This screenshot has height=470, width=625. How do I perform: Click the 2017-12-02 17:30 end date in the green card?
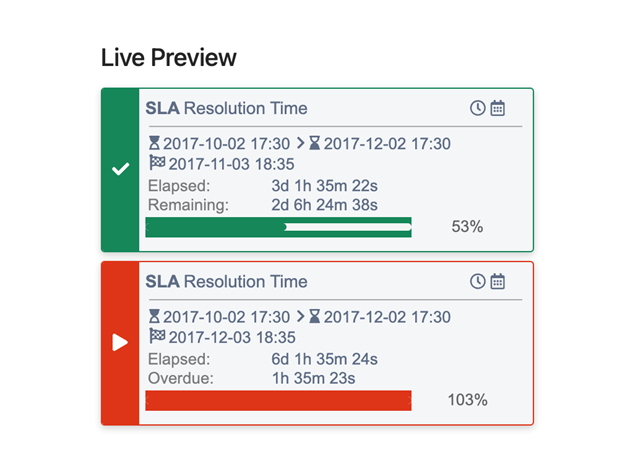pos(387,144)
